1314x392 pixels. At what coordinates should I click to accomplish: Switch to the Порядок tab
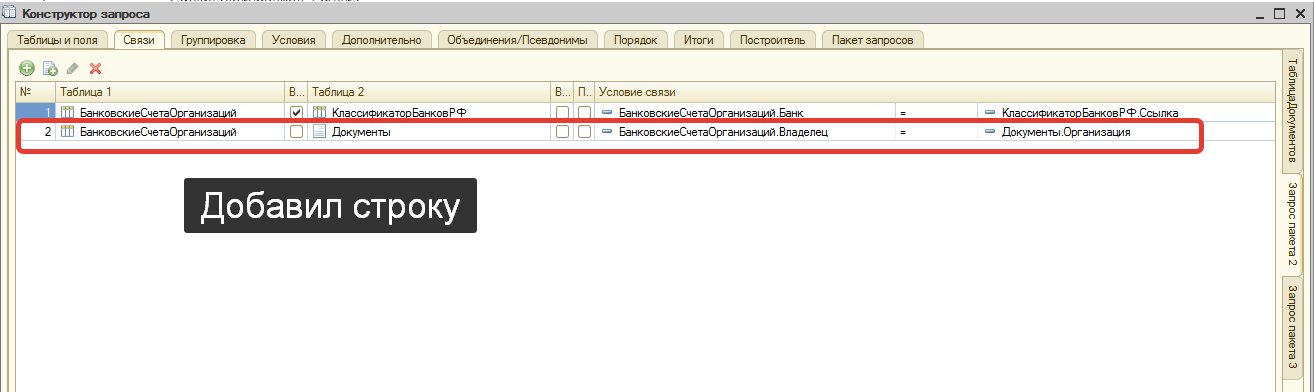tap(636, 40)
